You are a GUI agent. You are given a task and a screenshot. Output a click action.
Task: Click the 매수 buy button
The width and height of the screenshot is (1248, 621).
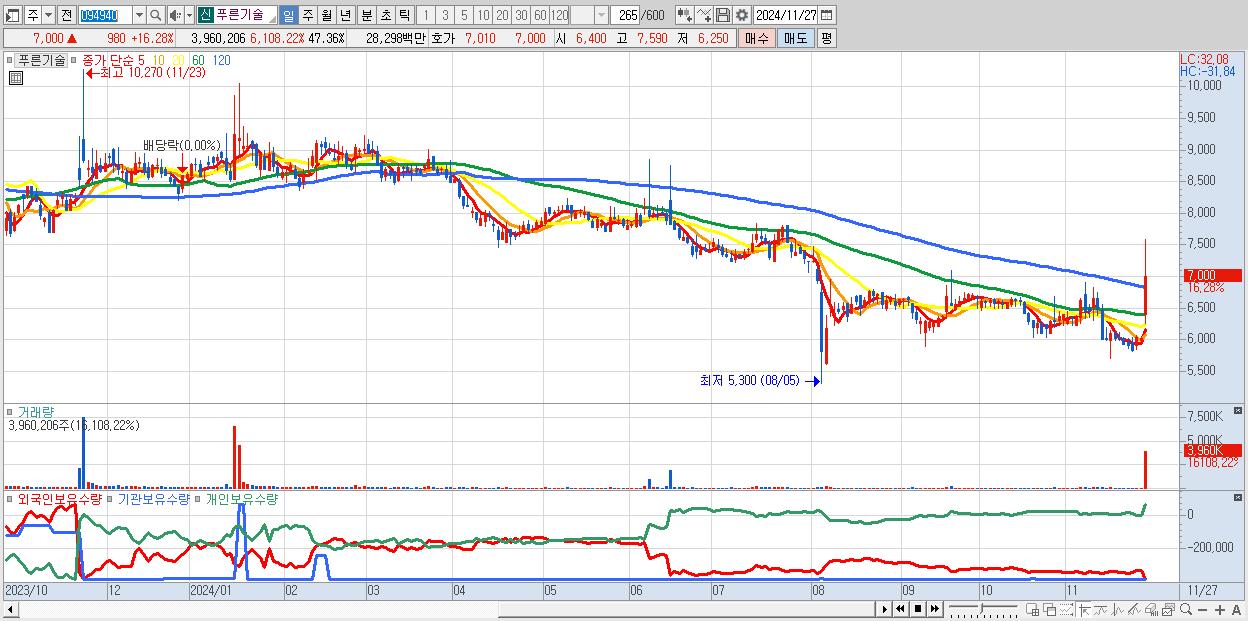pos(756,38)
